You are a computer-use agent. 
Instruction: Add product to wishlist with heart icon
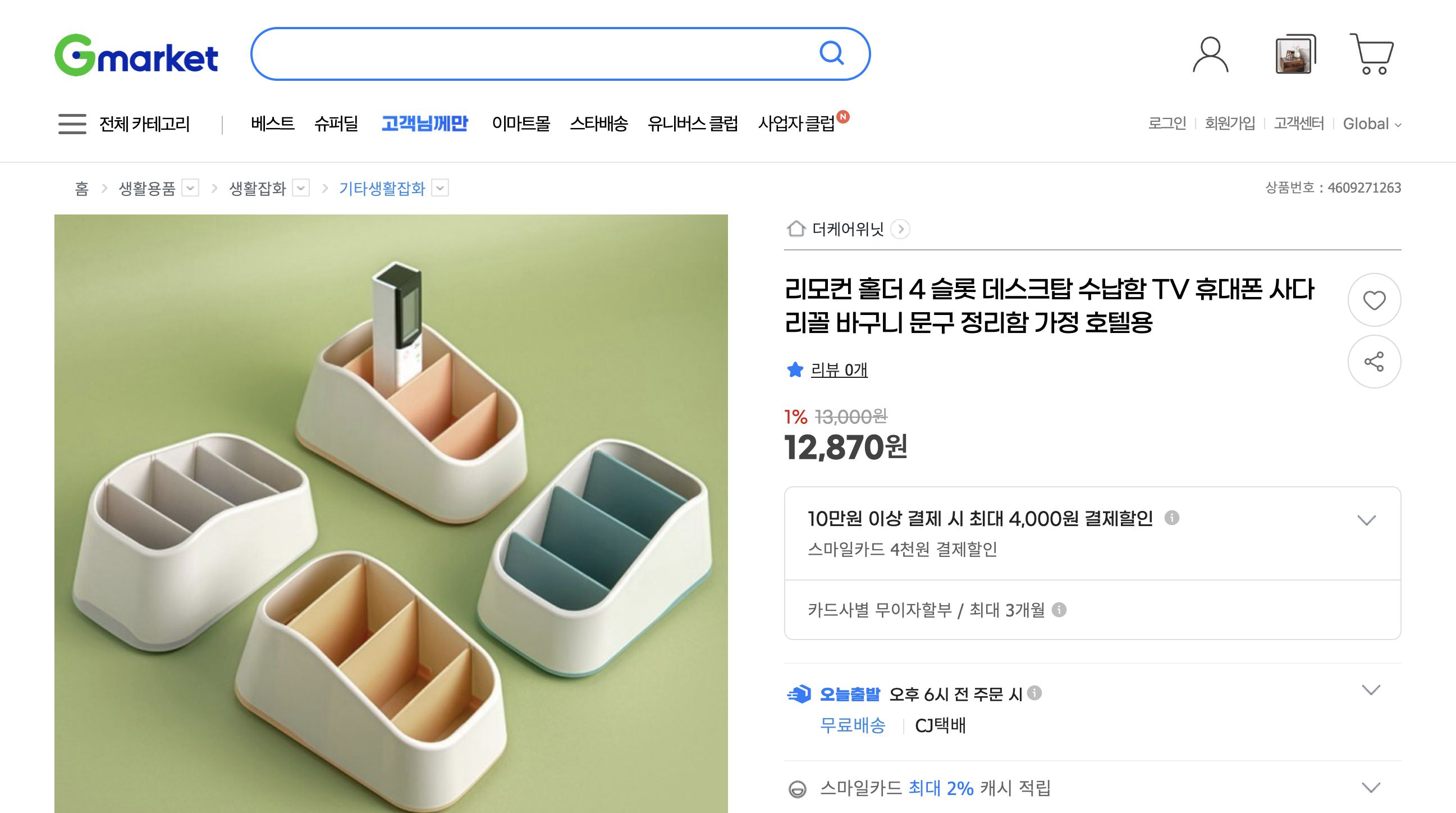click(x=1375, y=301)
